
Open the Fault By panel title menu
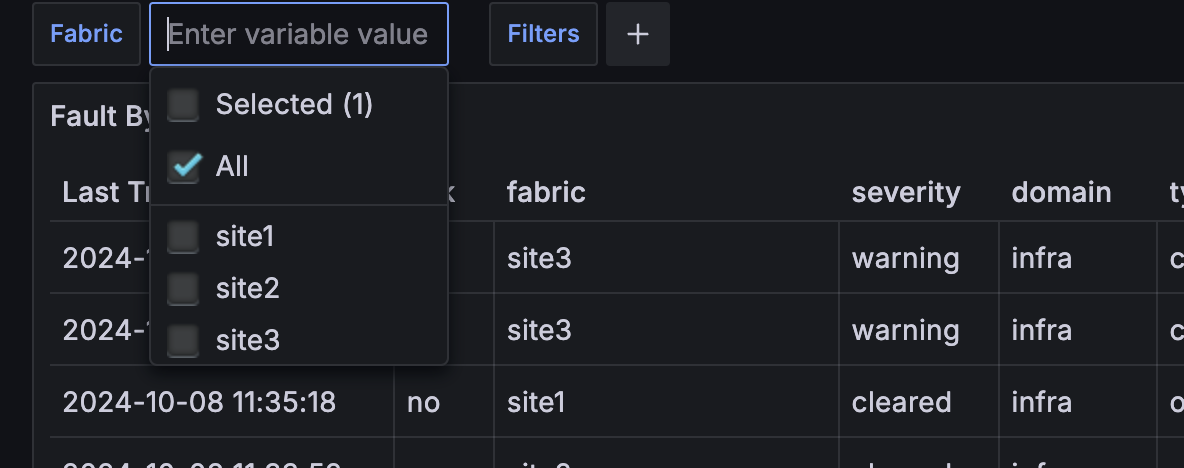pyautogui.click(x=100, y=117)
